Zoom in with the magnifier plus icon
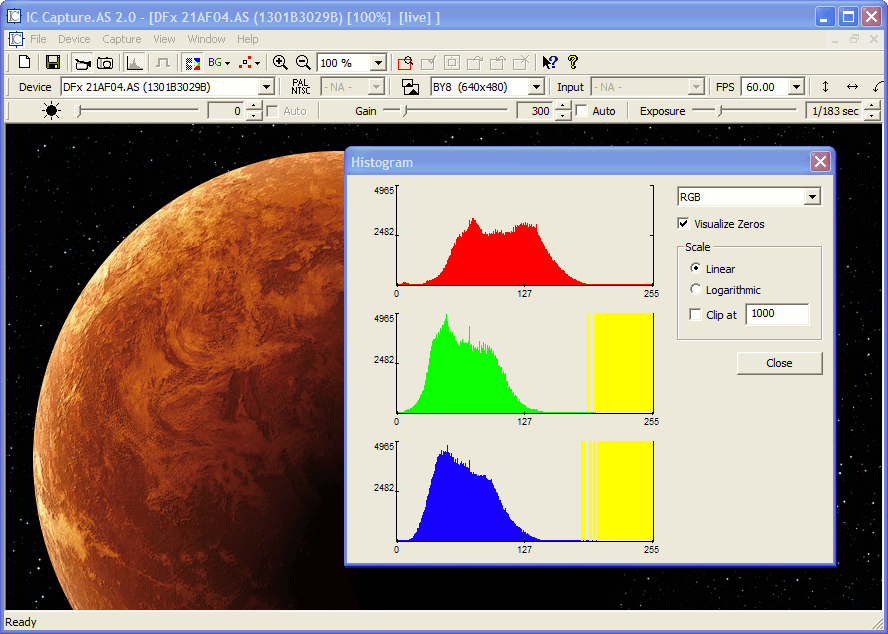The height and width of the screenshot is (634, 888). 280,62
